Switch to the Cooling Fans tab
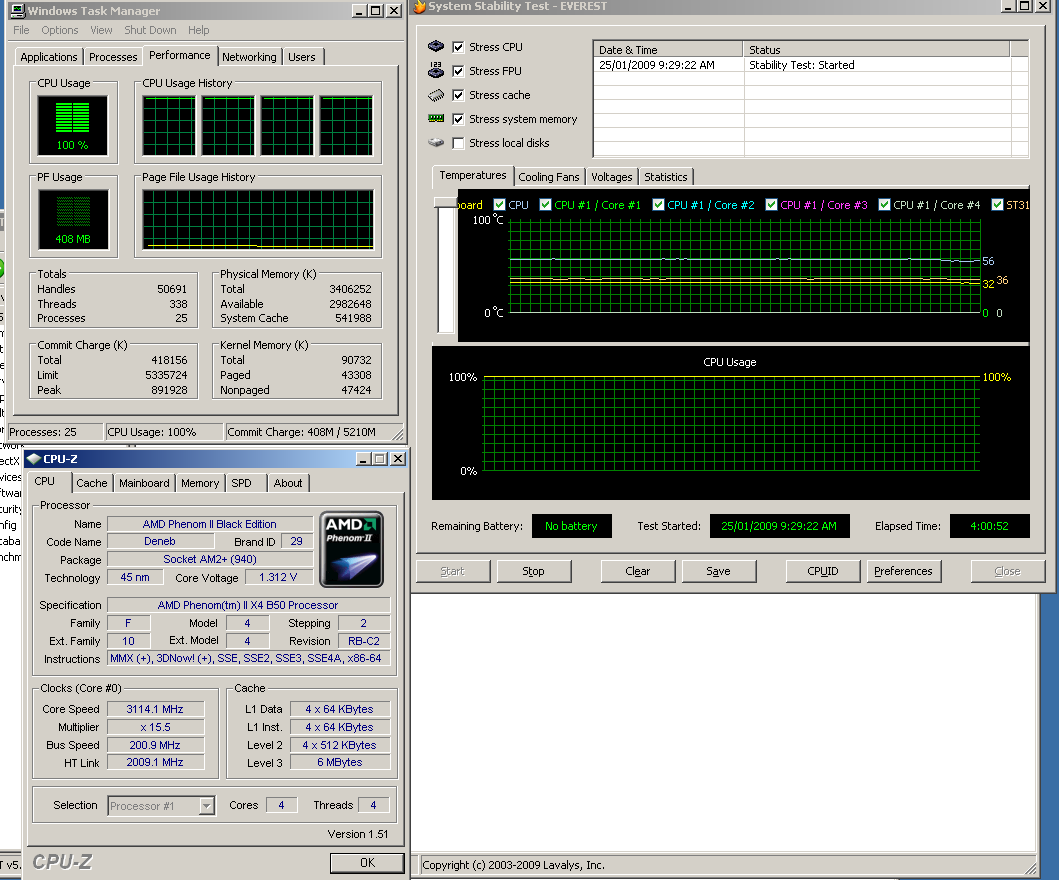The image size is (1059, 880). pyautogui.click(x=548, y=177)
